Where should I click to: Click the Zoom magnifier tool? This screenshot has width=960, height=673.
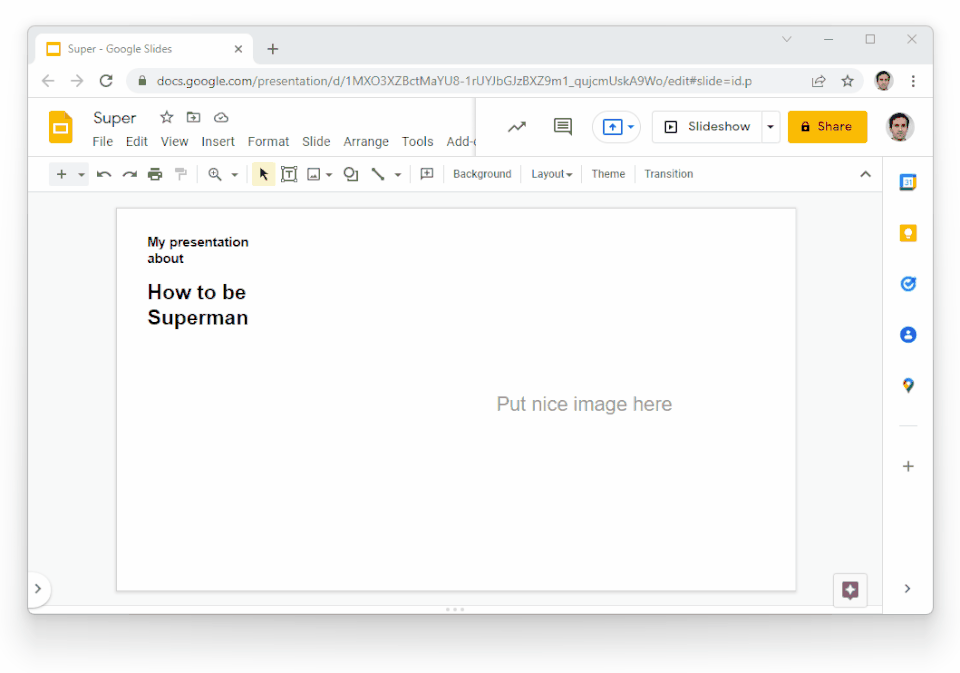(215, 175)
